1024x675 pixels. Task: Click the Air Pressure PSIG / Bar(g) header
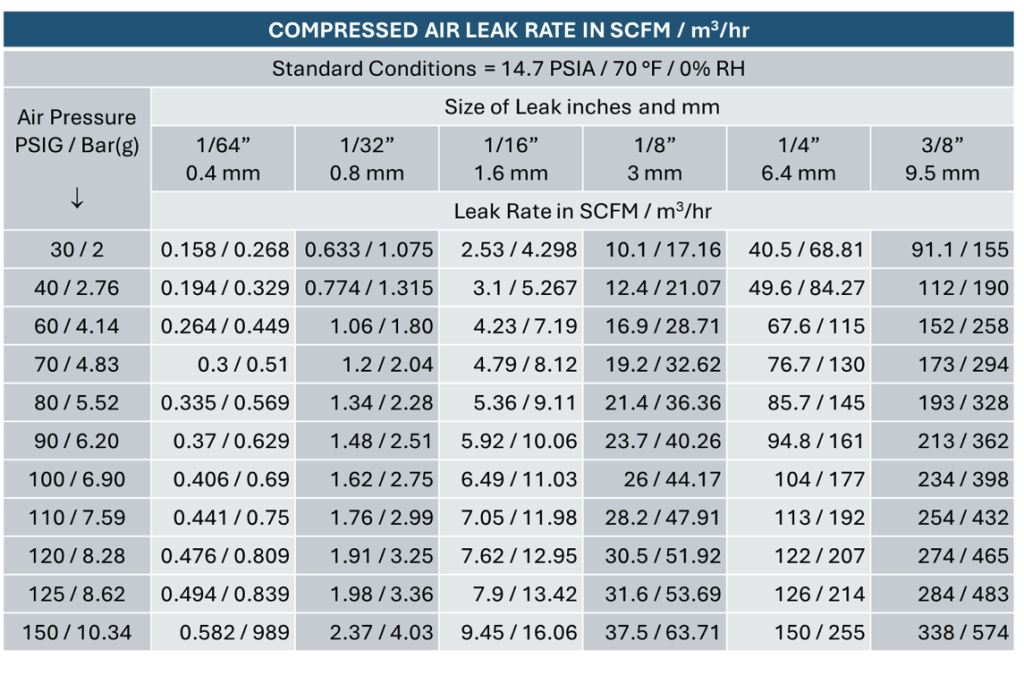point(77,131)
